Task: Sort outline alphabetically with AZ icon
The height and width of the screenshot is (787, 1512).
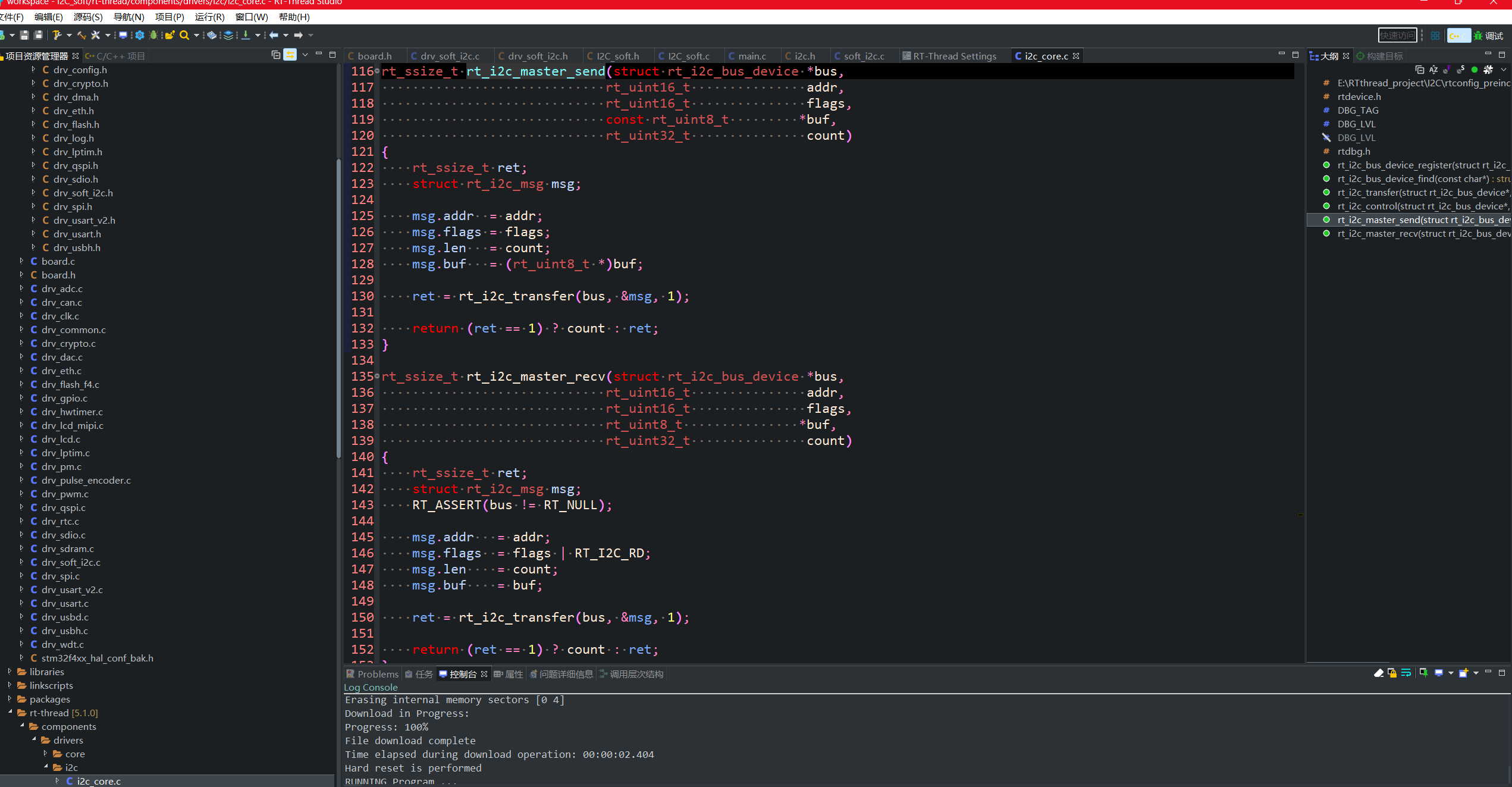Action: point(1433,70)
